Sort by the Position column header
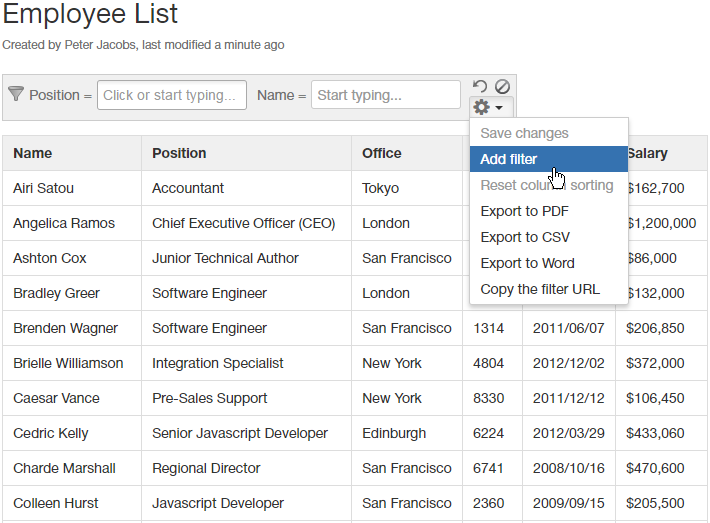 coord(179,153)
